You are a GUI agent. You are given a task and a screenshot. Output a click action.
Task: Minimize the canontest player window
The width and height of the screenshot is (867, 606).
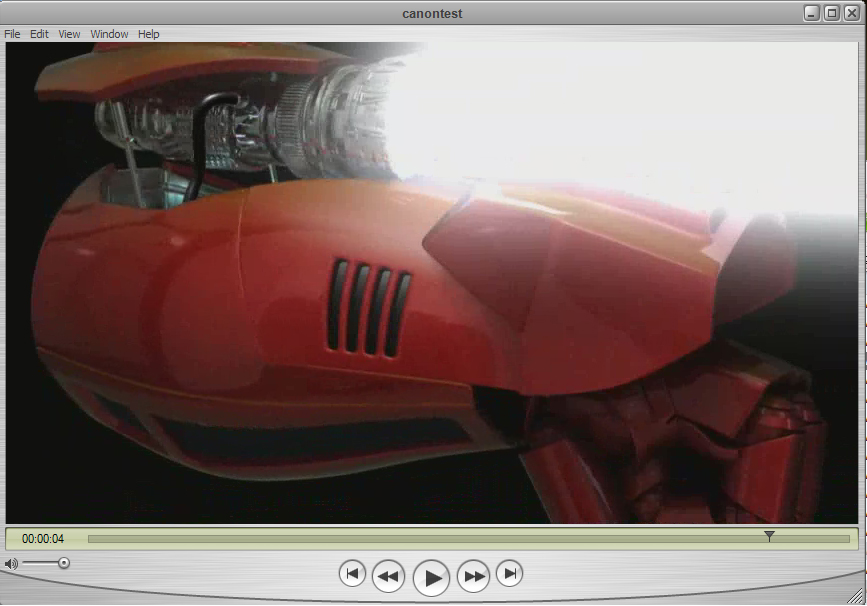click(x=813, y=13)
